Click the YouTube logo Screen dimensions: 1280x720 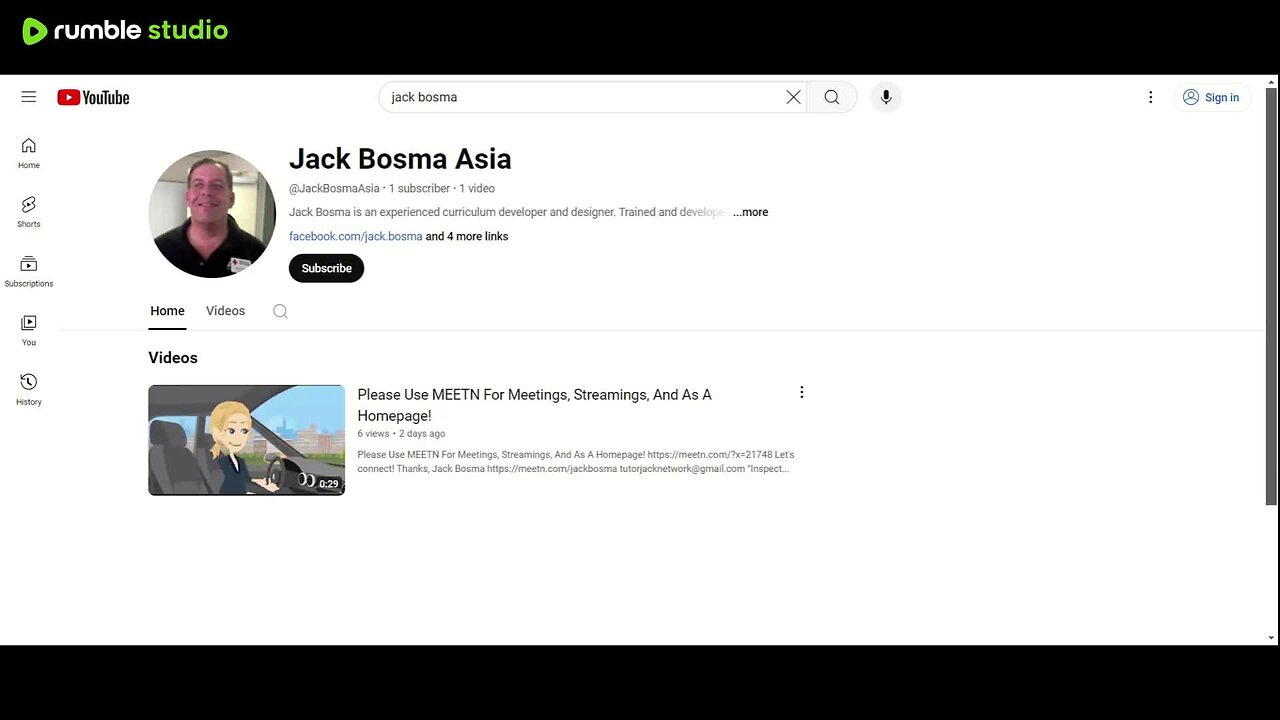pyautogui.click(x=93, y=97)
